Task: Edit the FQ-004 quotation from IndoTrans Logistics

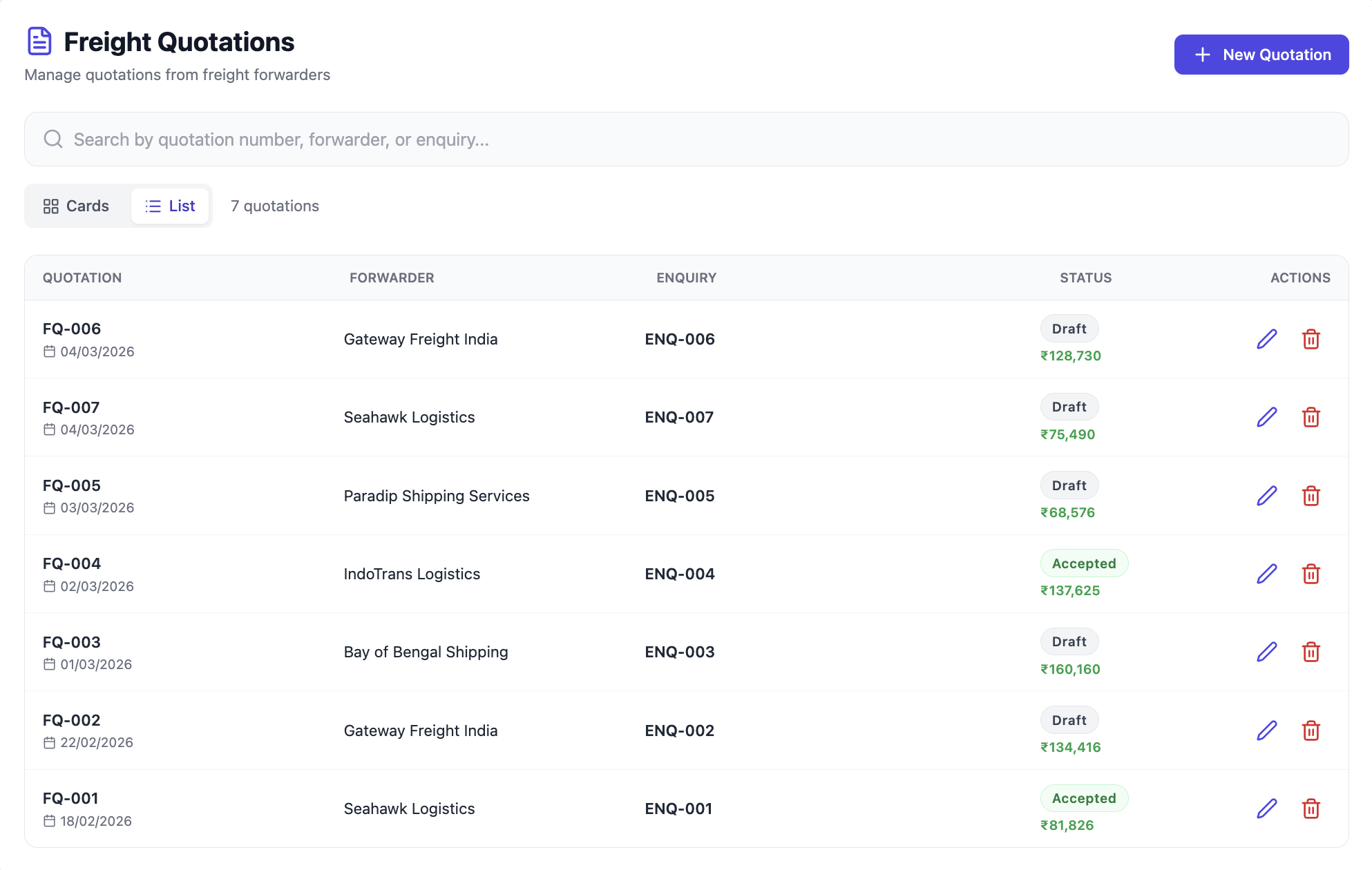Action: click(1266, 574)
